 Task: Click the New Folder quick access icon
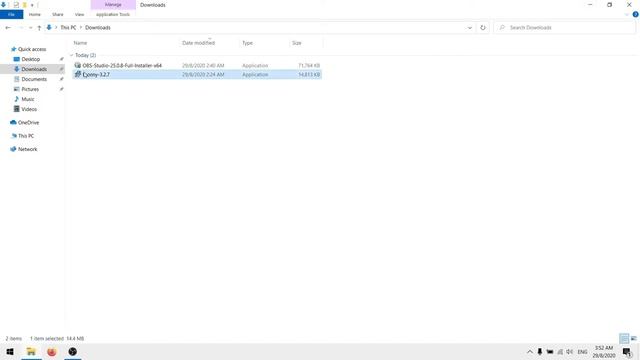click(24, 5)
